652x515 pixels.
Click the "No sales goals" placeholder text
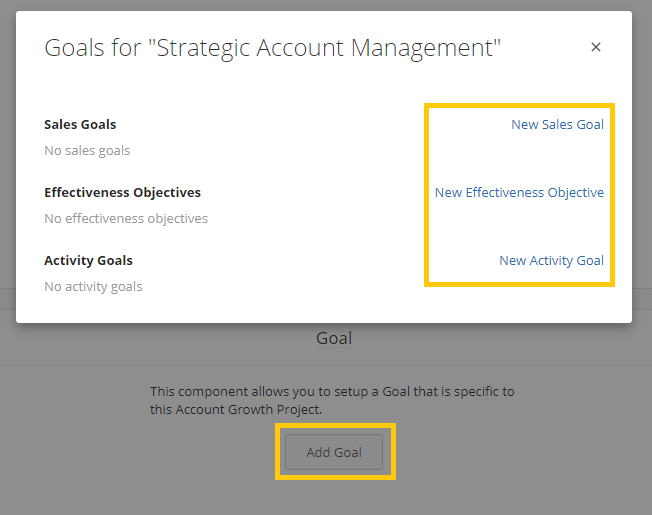tap(87, 151)
